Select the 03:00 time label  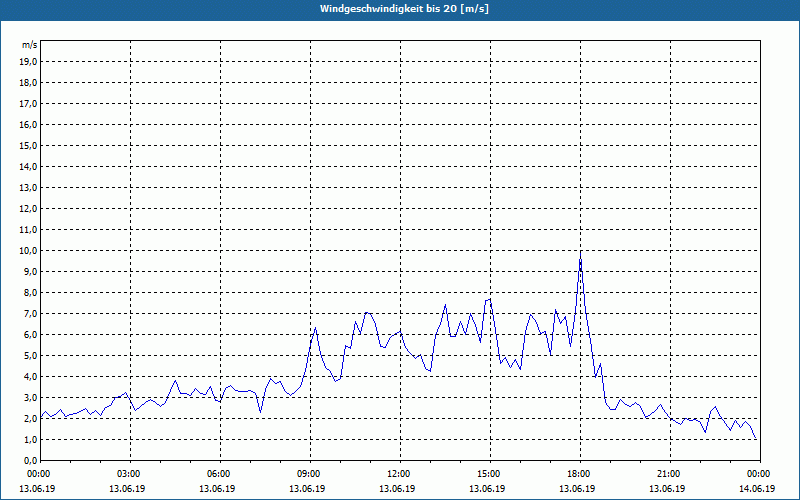point(130,474)
